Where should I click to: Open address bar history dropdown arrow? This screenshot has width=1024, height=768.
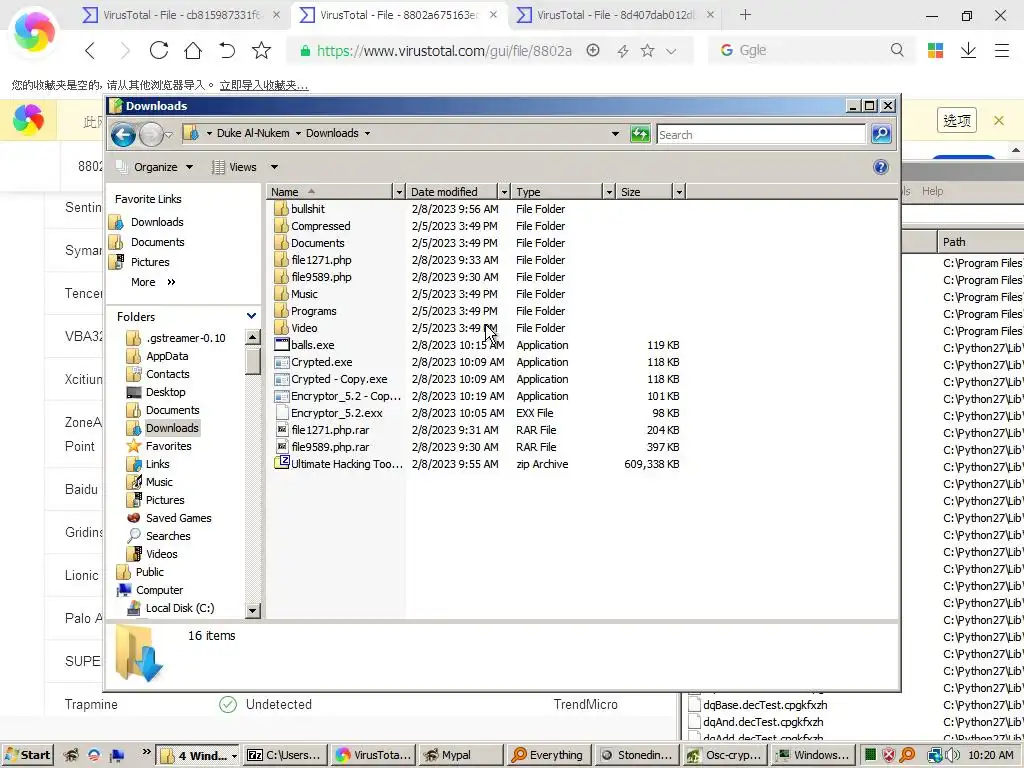coord(615,134)
